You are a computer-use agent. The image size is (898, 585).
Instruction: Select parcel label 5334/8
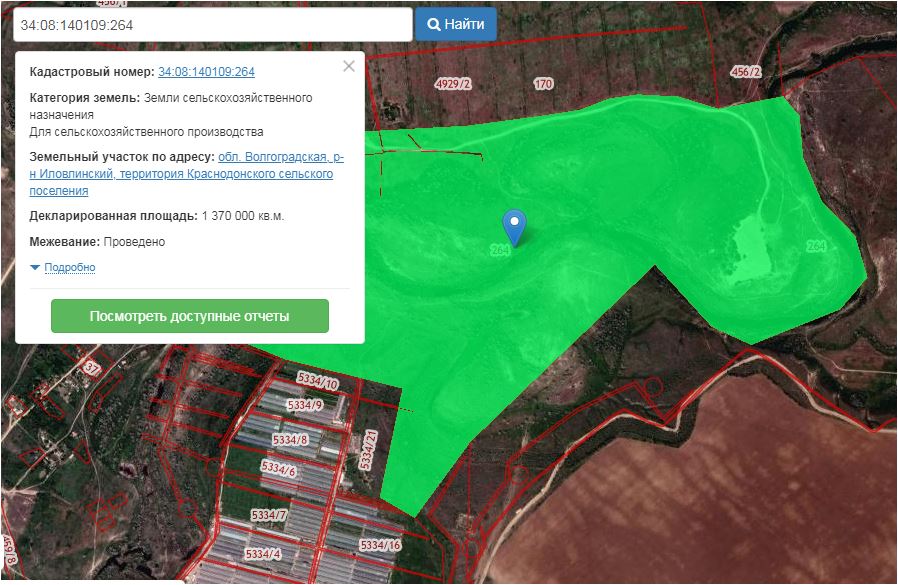tap(290, 440)
